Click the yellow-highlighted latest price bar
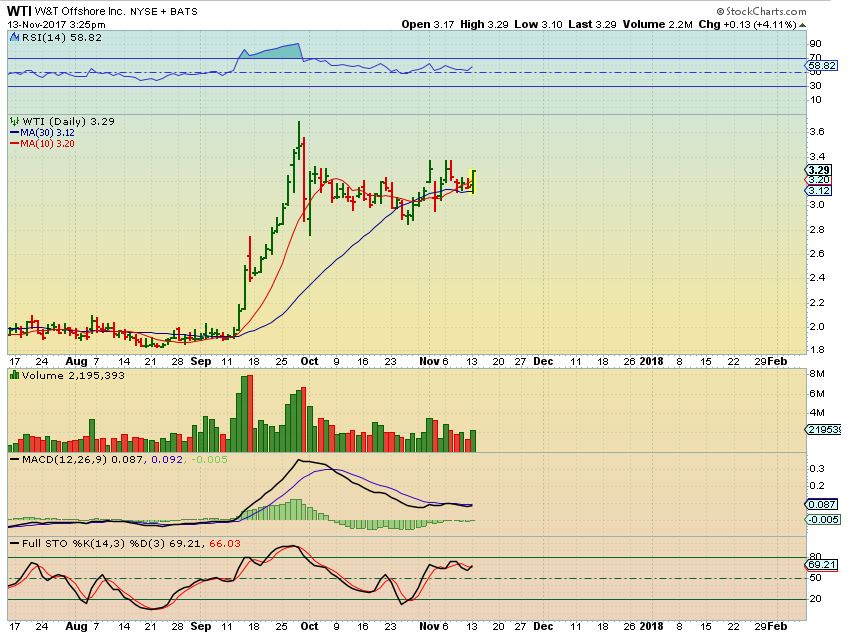 point(472,181)
